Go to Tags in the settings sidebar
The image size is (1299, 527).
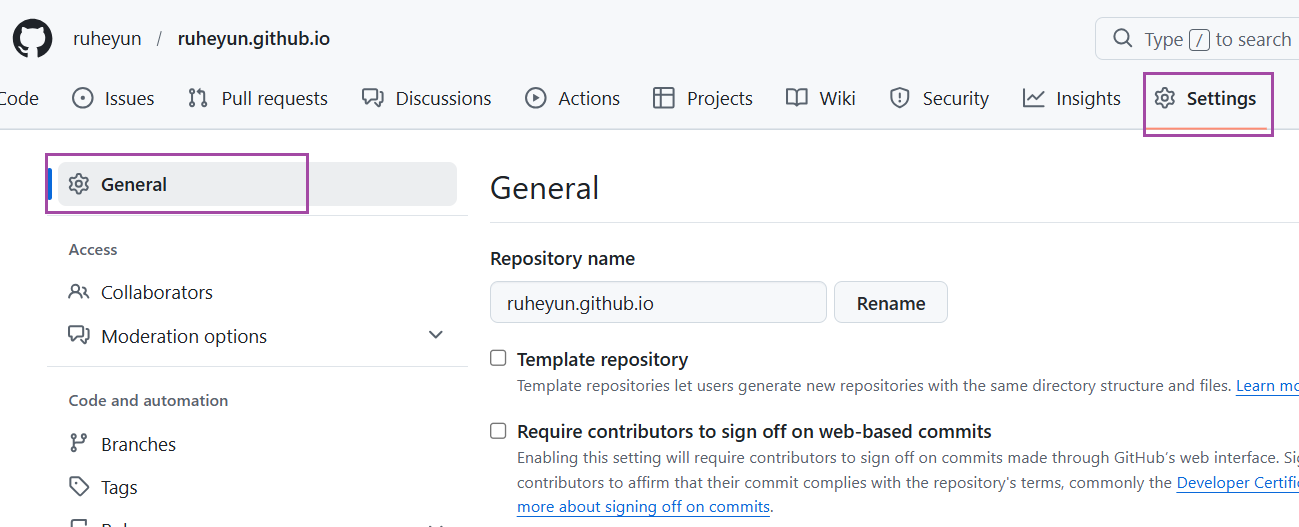click(119, 487)
